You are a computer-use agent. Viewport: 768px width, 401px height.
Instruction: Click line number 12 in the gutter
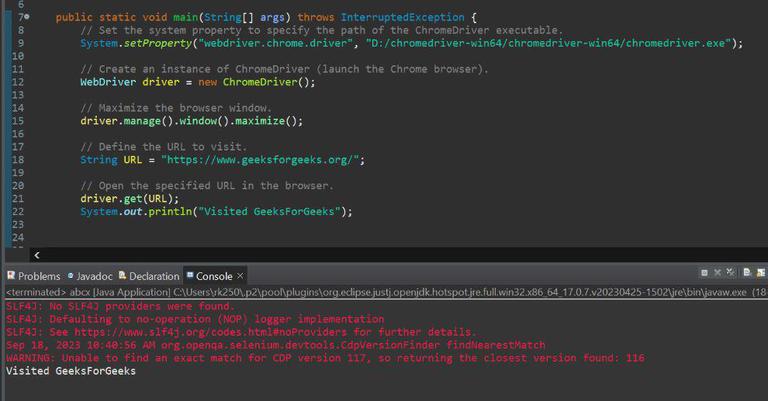(18, 82)
